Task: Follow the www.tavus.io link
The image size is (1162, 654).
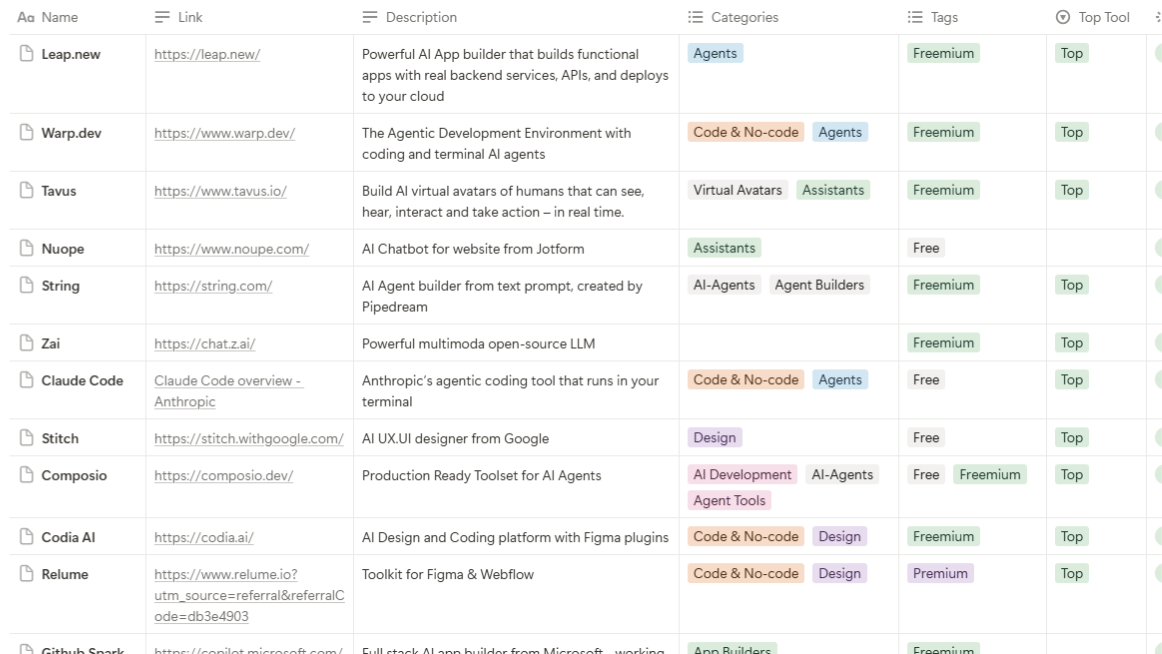Action: pyautogui.click(x=220, y=191)
